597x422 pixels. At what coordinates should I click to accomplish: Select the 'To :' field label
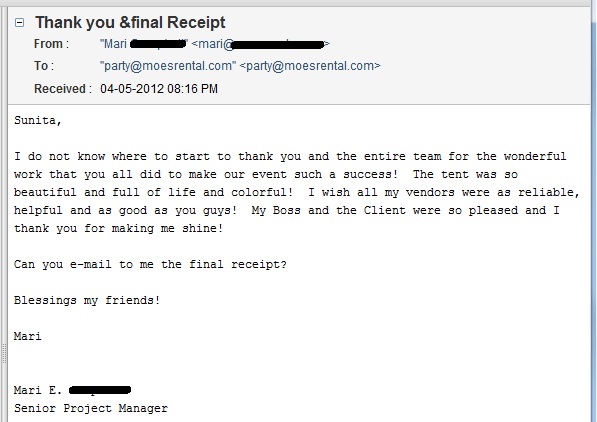point(44,66)
